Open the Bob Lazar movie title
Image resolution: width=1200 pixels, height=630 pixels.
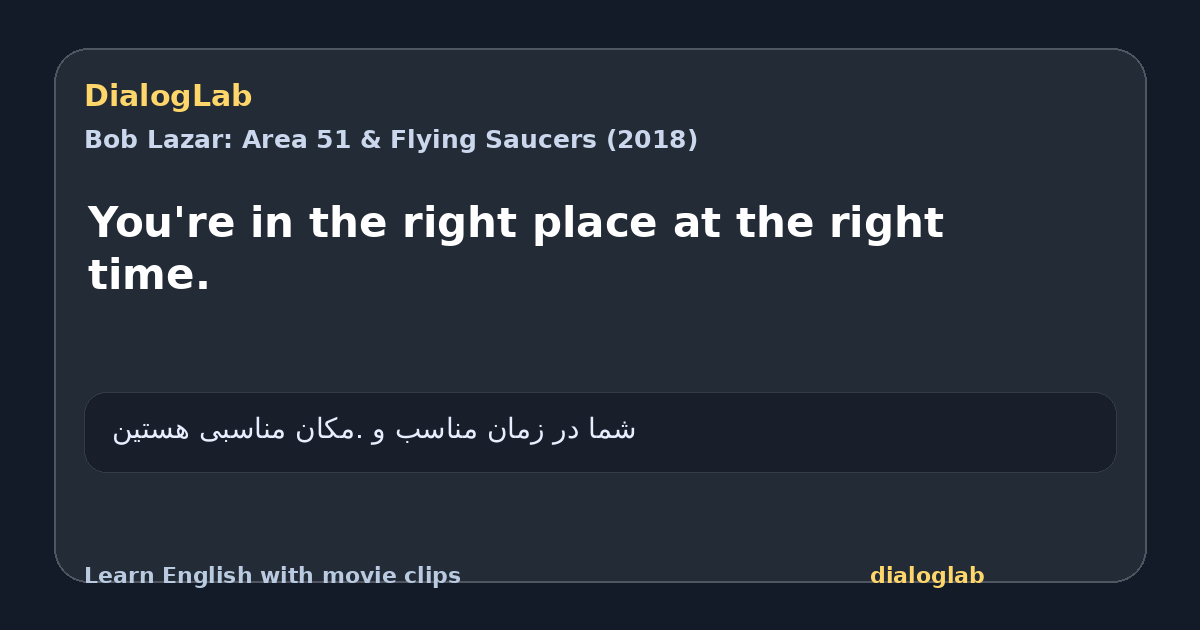(391, 140)
